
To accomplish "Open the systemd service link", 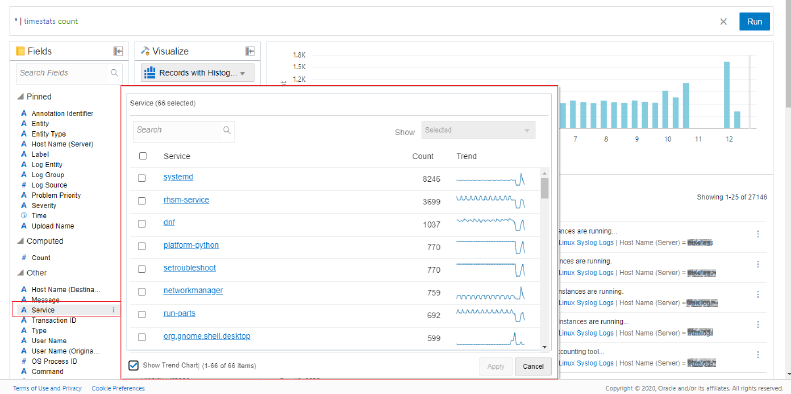I will (178, 177).
